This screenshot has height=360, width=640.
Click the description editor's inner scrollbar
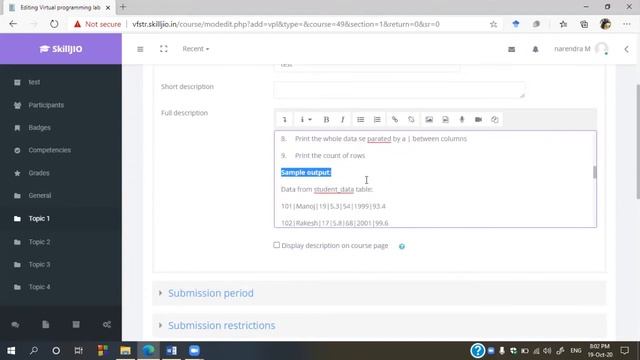(594, 172)
